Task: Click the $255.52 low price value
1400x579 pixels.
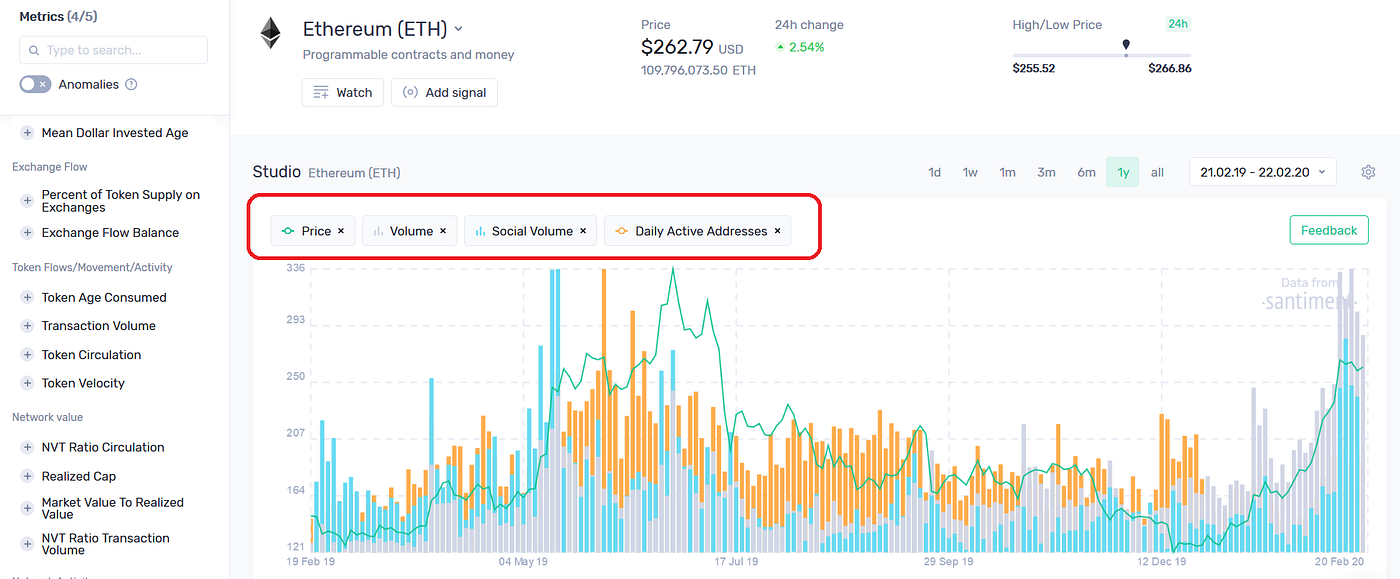Action: tap(1034, 69)
